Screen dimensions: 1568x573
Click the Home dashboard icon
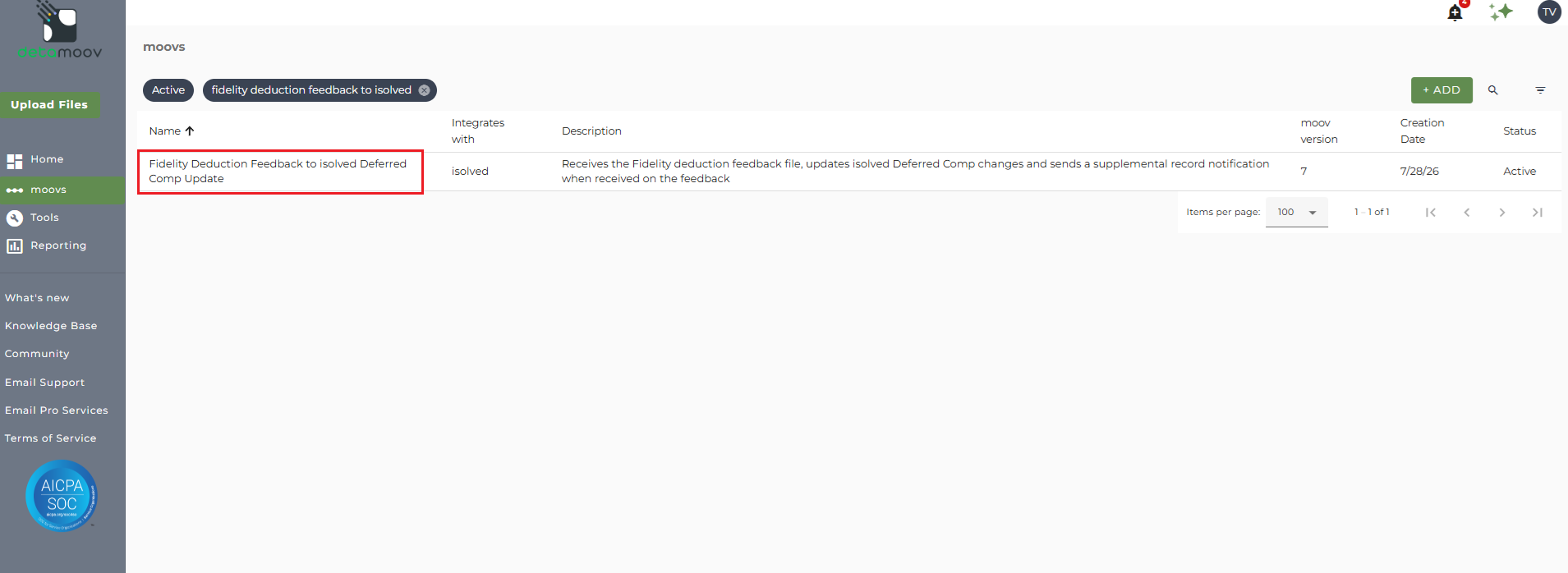[15, 161]
